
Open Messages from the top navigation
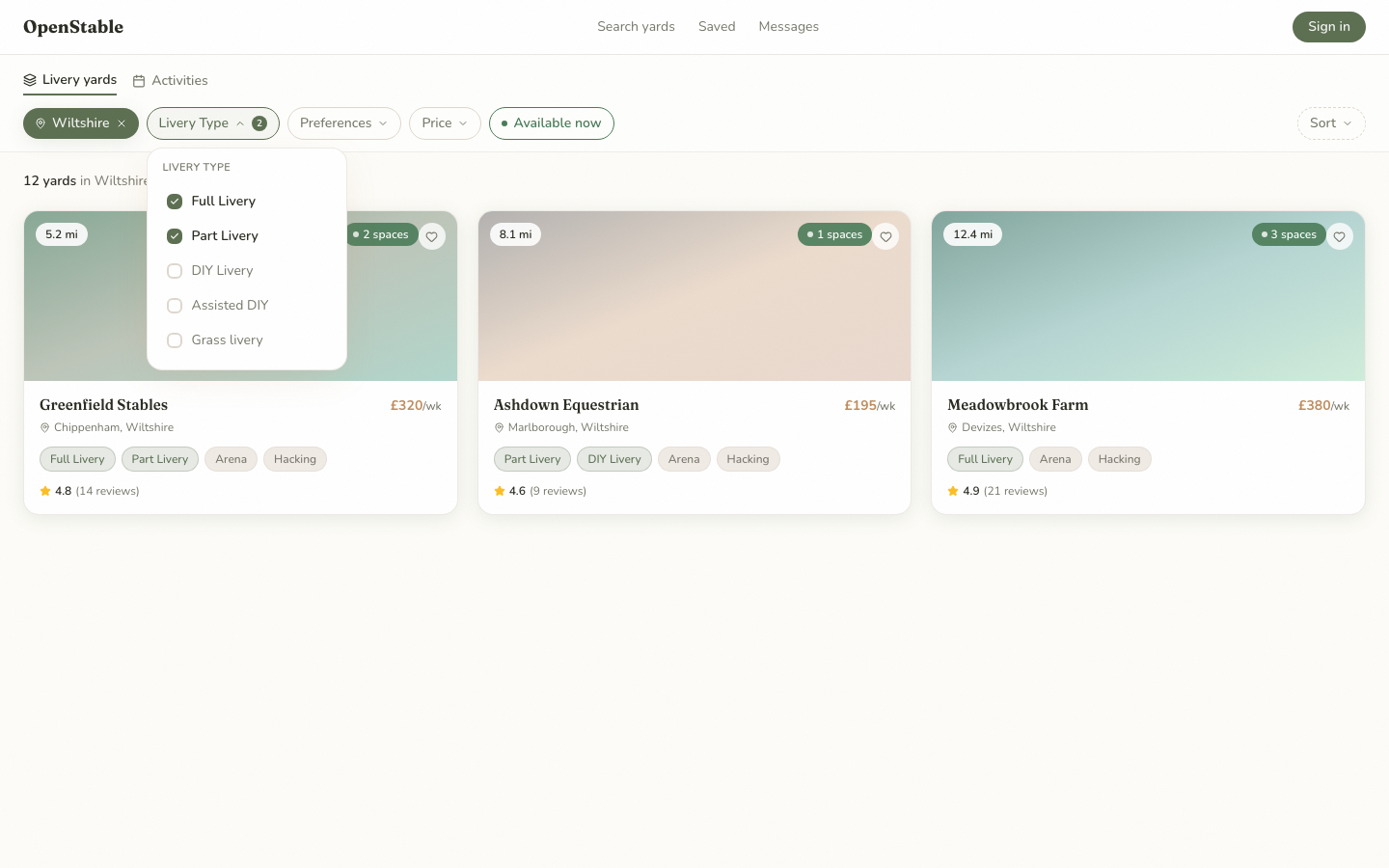(788, 27)
